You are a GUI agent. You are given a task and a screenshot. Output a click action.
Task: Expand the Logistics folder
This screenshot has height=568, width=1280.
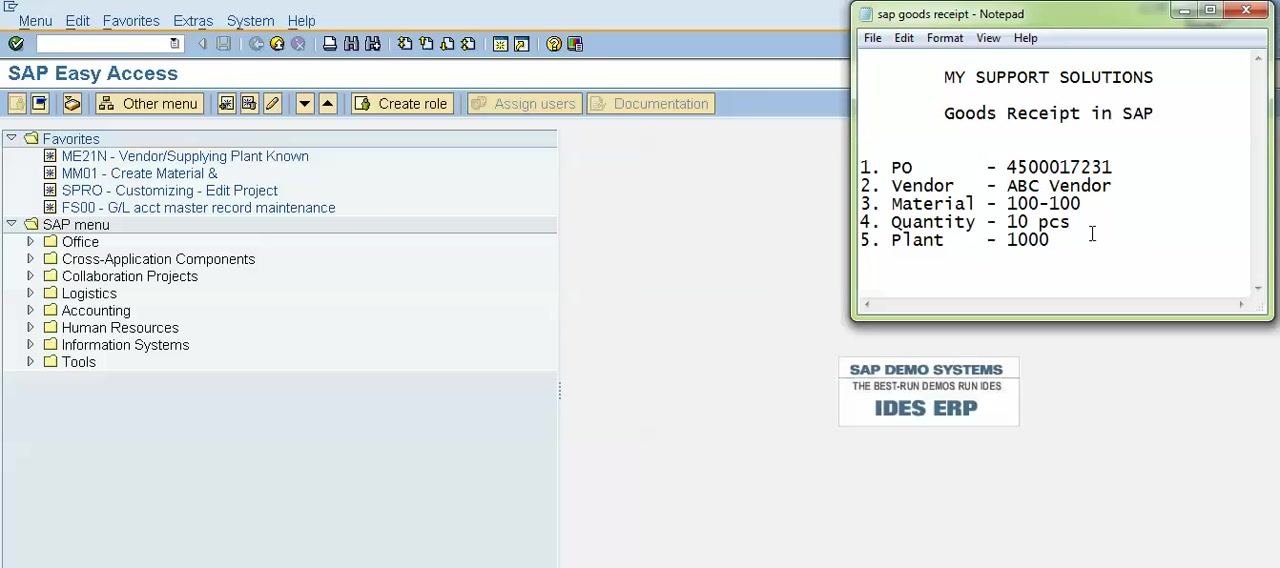30,293
